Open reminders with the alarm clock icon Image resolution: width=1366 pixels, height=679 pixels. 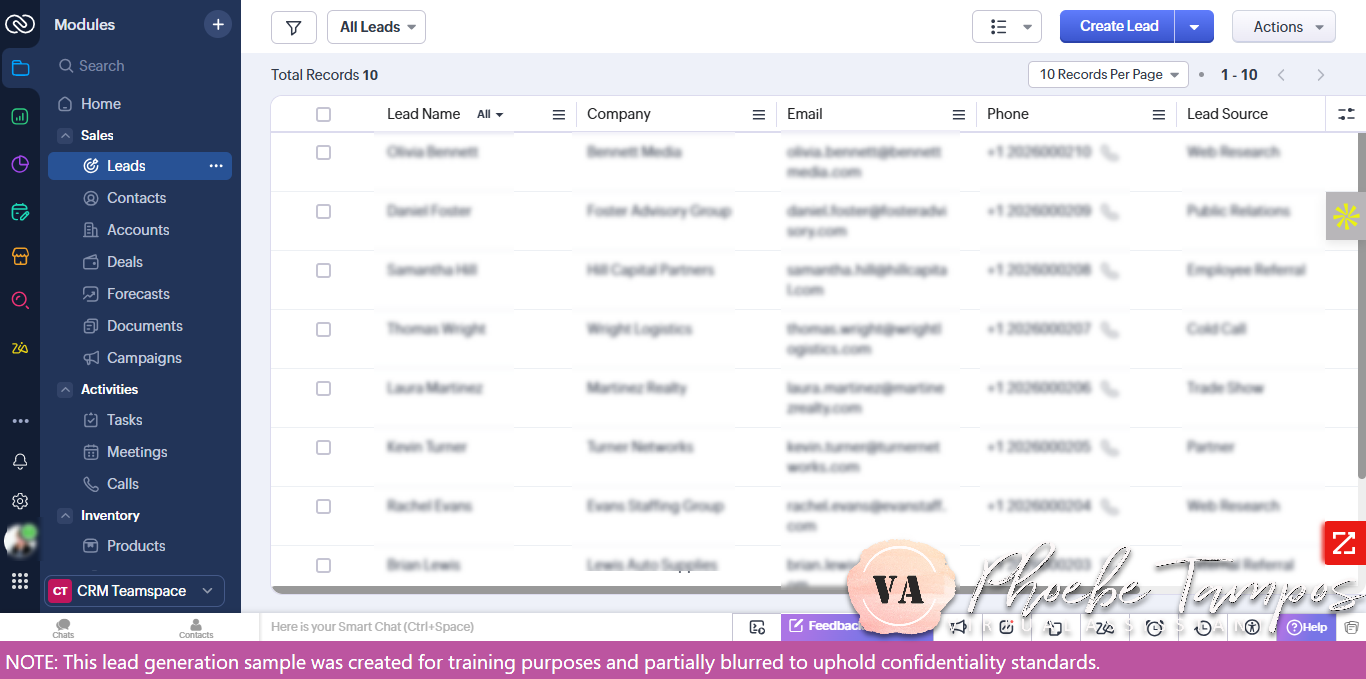pos(1154,627)
